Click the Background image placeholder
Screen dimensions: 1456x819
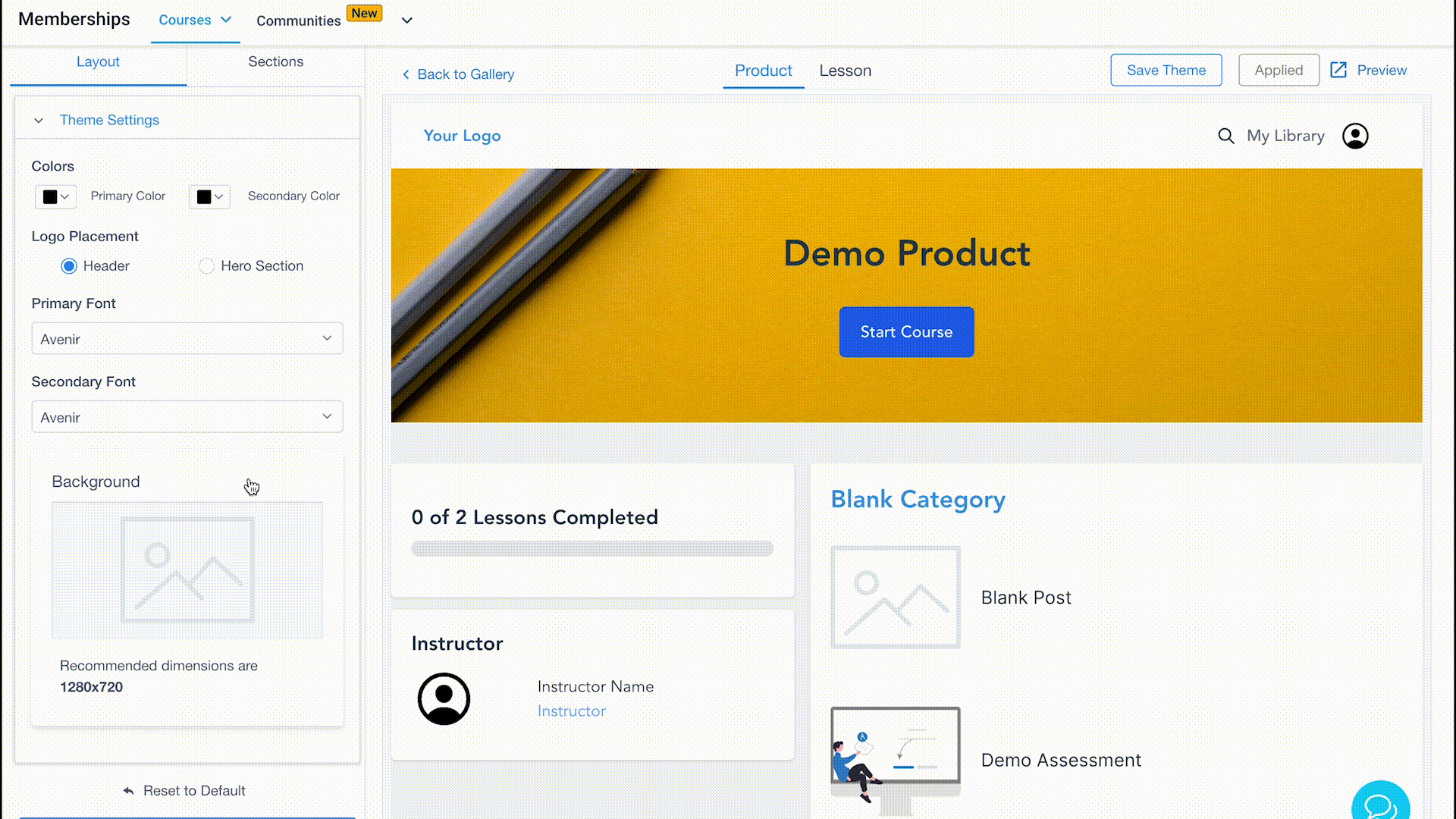[x=187, y=570]
